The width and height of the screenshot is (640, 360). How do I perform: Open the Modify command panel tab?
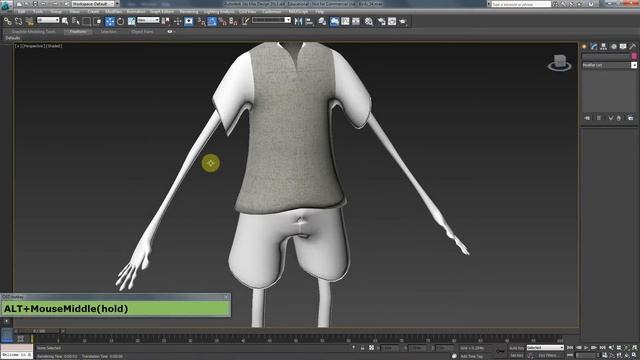point(594,47)
